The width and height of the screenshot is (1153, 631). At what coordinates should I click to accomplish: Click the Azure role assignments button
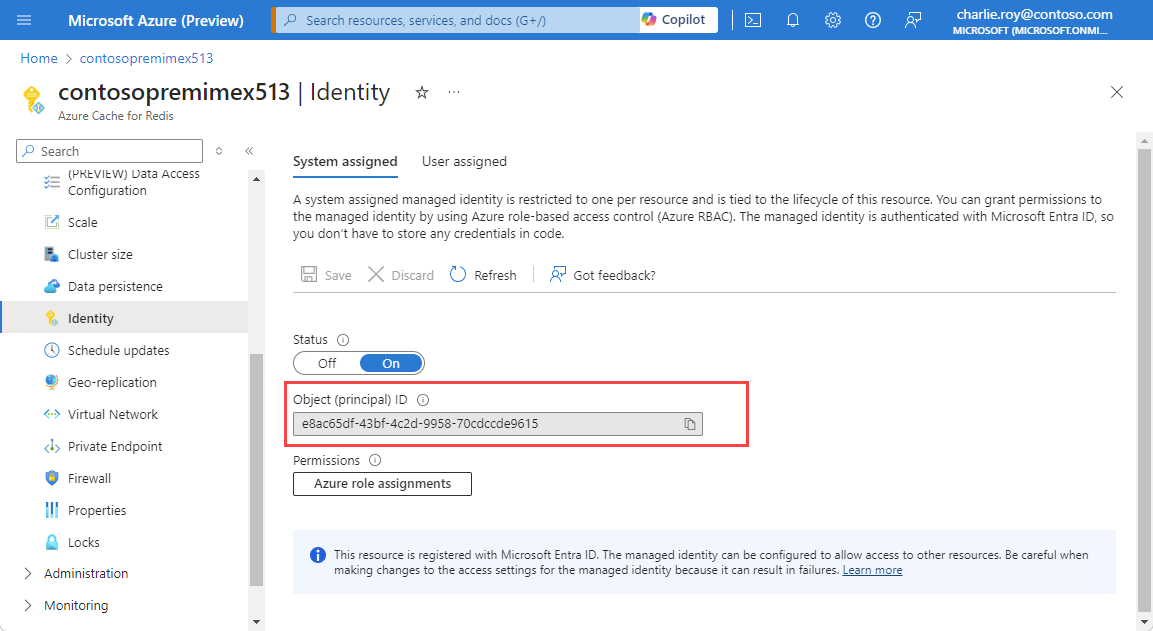coord(382,484)
